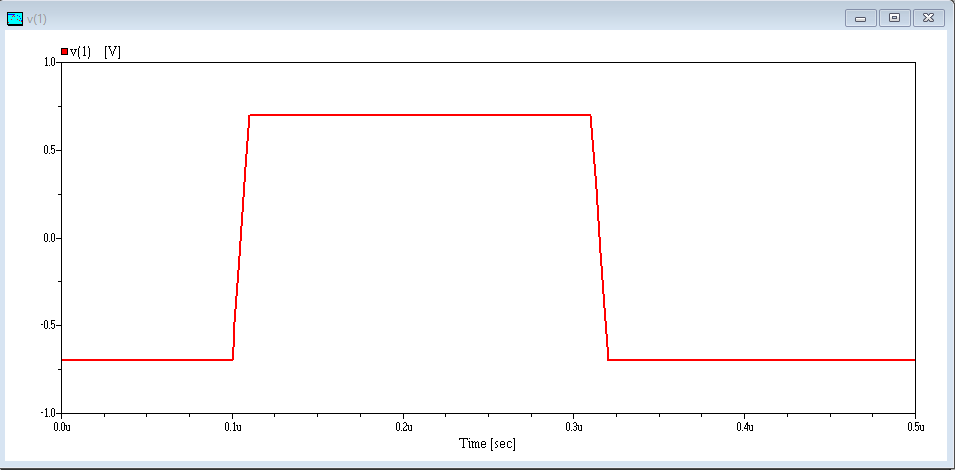Click the plot window icon in title bar

[15, 19]
